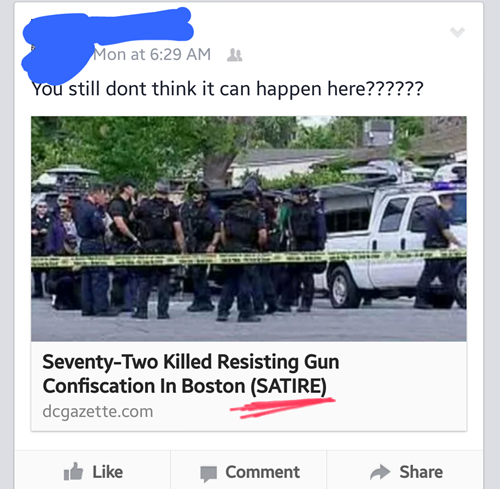The width and height of the screenshot is (500, 489).
Task: Click the Like button label
Action: [108, 472]
